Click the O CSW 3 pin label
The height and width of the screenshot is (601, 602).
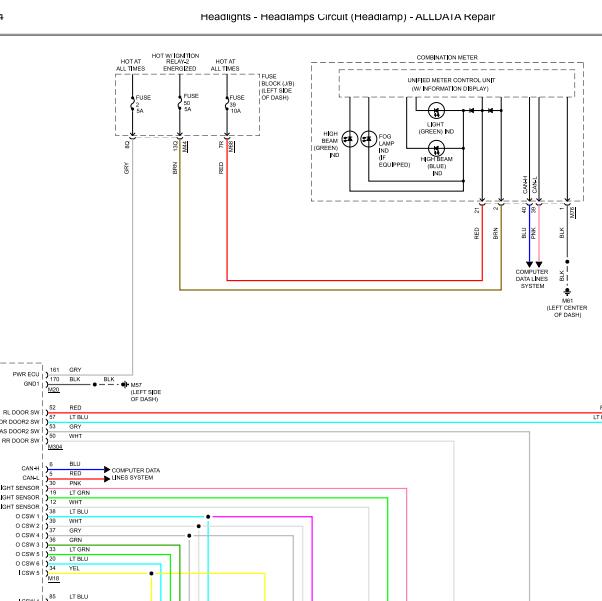(x=28, y=545)
